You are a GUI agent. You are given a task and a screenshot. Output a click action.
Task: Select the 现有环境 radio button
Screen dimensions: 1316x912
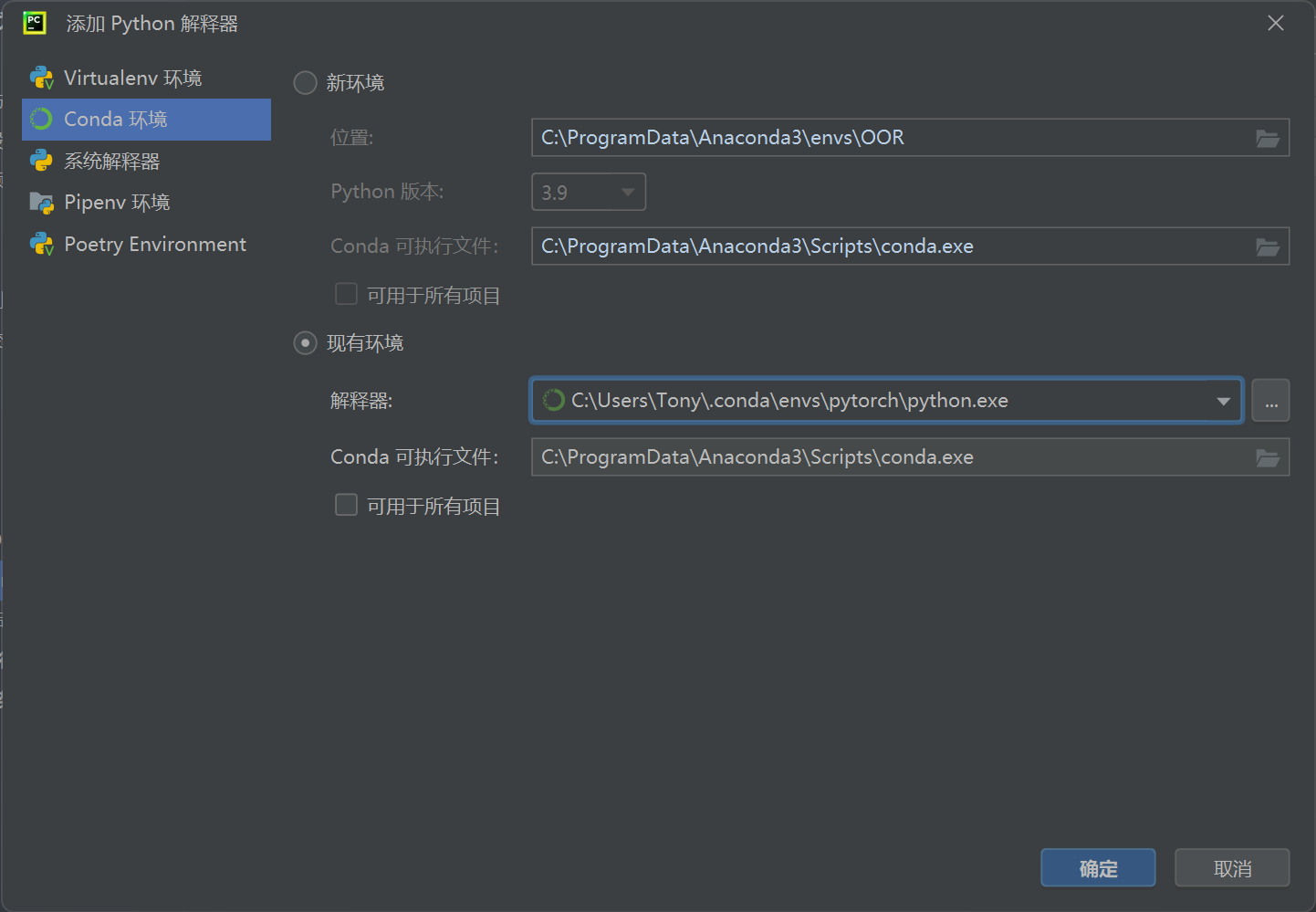point(305,343)
